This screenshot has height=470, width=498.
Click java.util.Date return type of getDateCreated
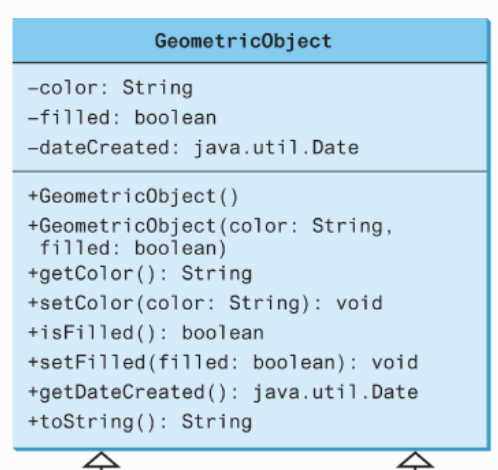point(335,392)
